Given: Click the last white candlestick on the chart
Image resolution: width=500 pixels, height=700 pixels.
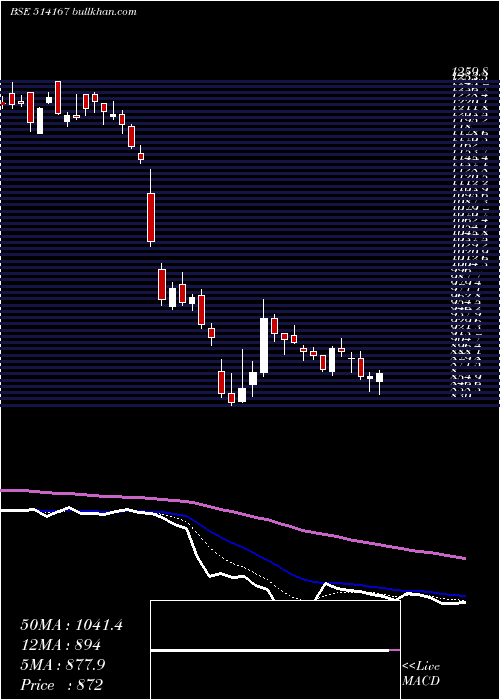Looking at the screenshot, I should pos(379,378).
